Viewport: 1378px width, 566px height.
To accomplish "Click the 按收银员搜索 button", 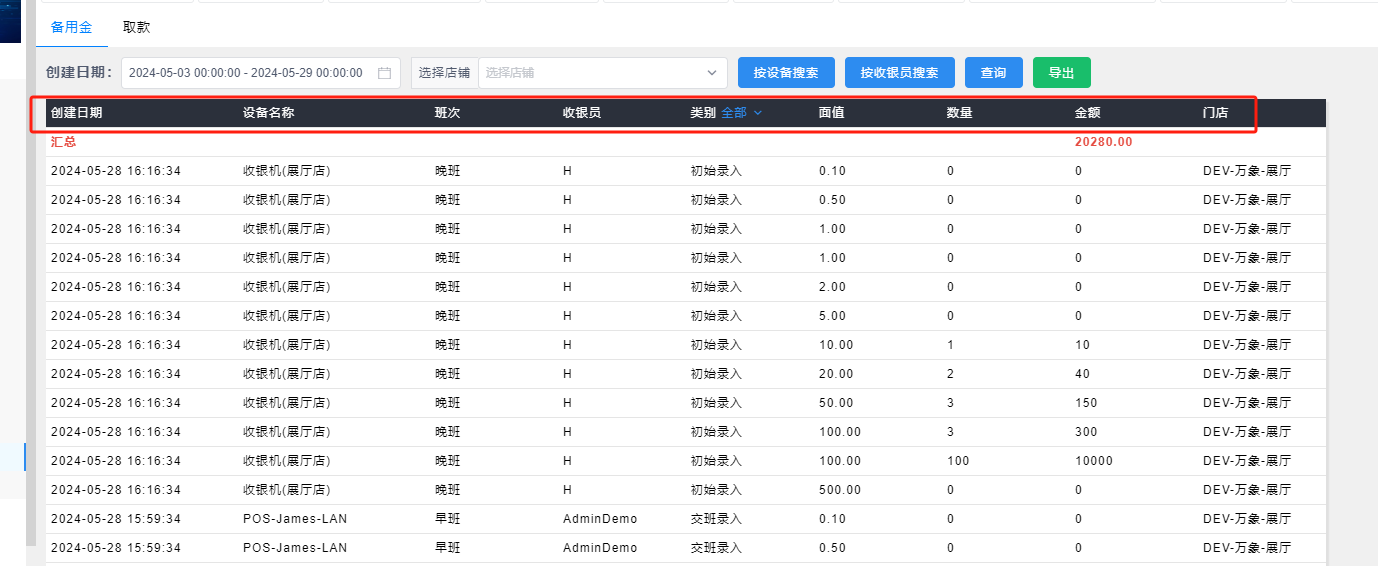I will pyautogui.click(x=899, y=73).
